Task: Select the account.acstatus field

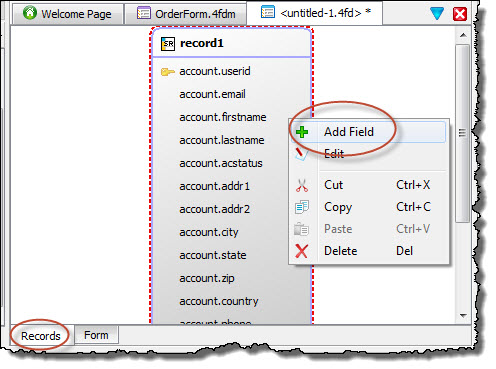Action: click(221, 163)
